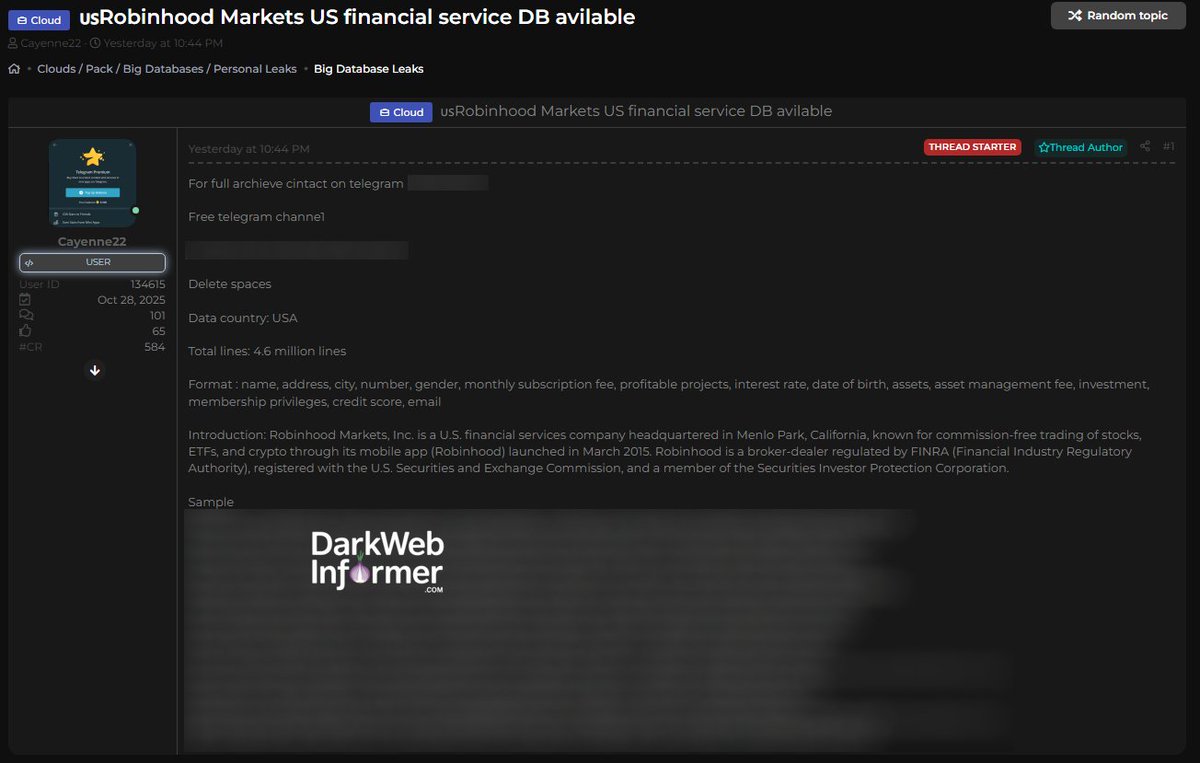
Task: Click the post share icon
Action: pos(1145,147)
